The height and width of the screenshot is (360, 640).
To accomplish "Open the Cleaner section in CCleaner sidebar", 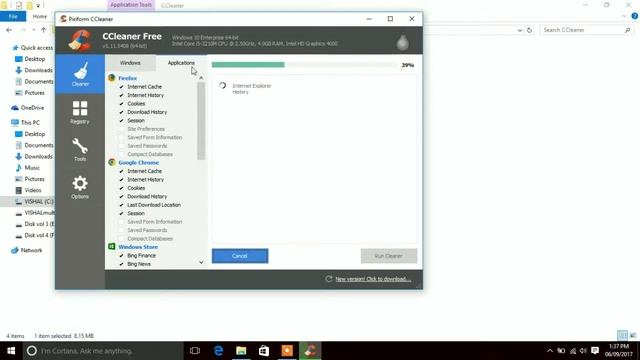I will 80,74.
